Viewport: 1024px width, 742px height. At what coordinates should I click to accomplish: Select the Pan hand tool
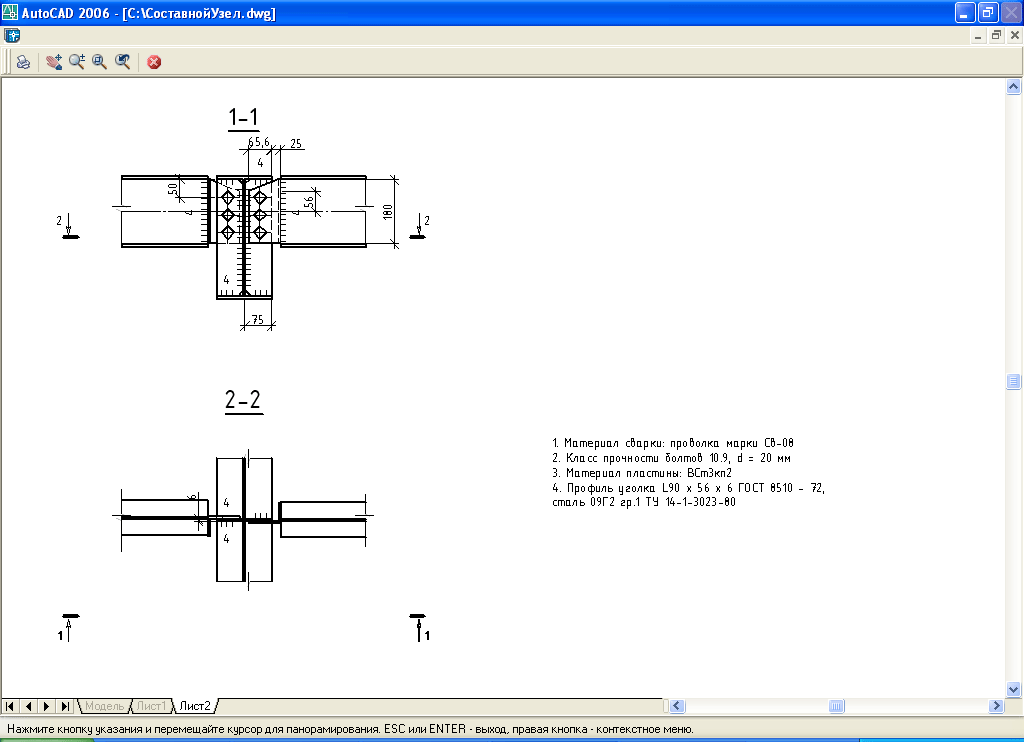click(x=53, y=62)
